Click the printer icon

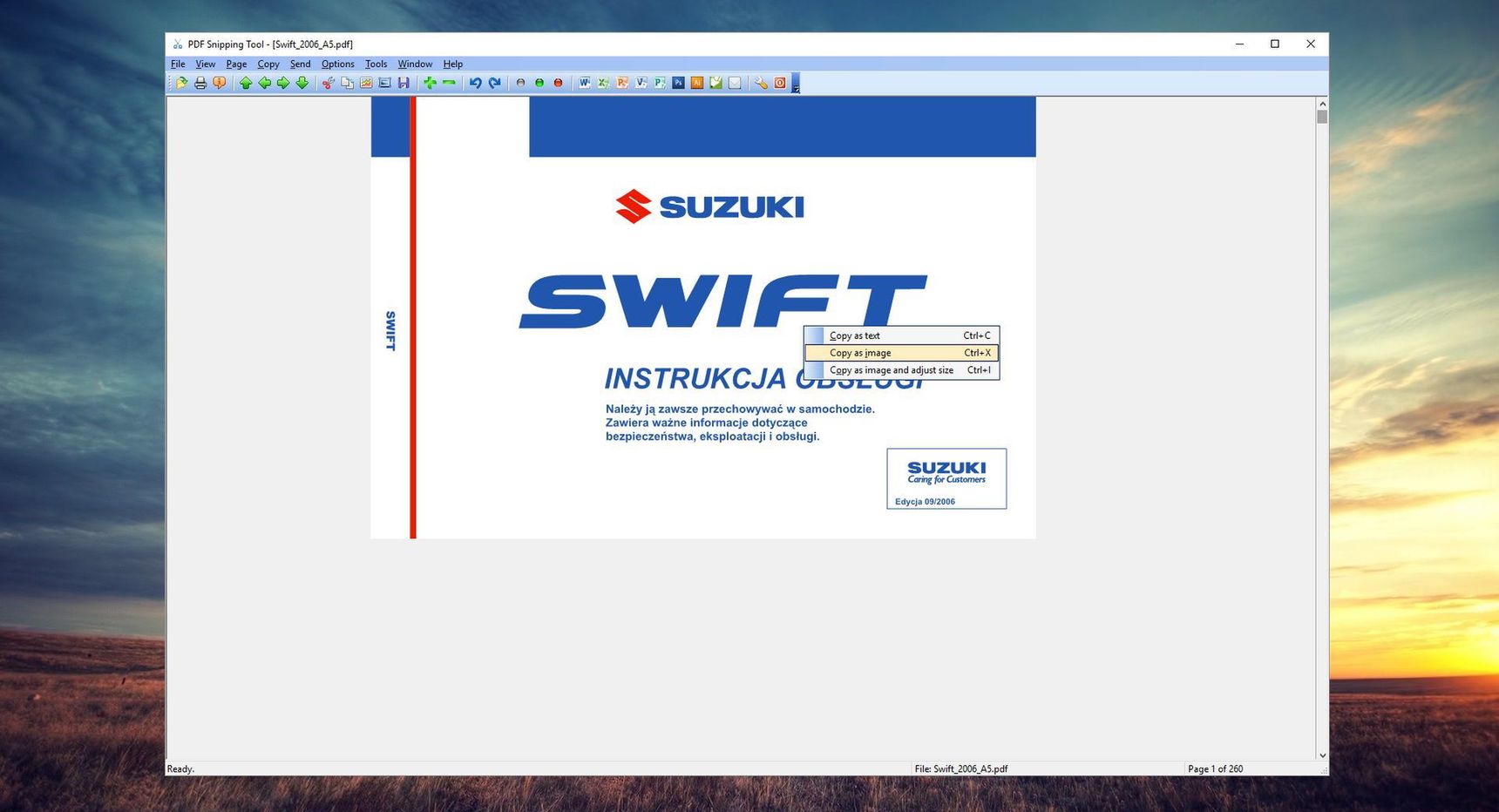pyautogui.click(x=200, y=83)
